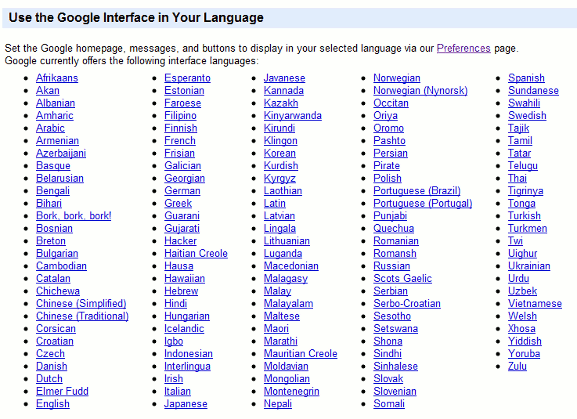This screenshot has height=419, width=577.
Task: Click the plain Norwegian link
Action: (397, 78)
